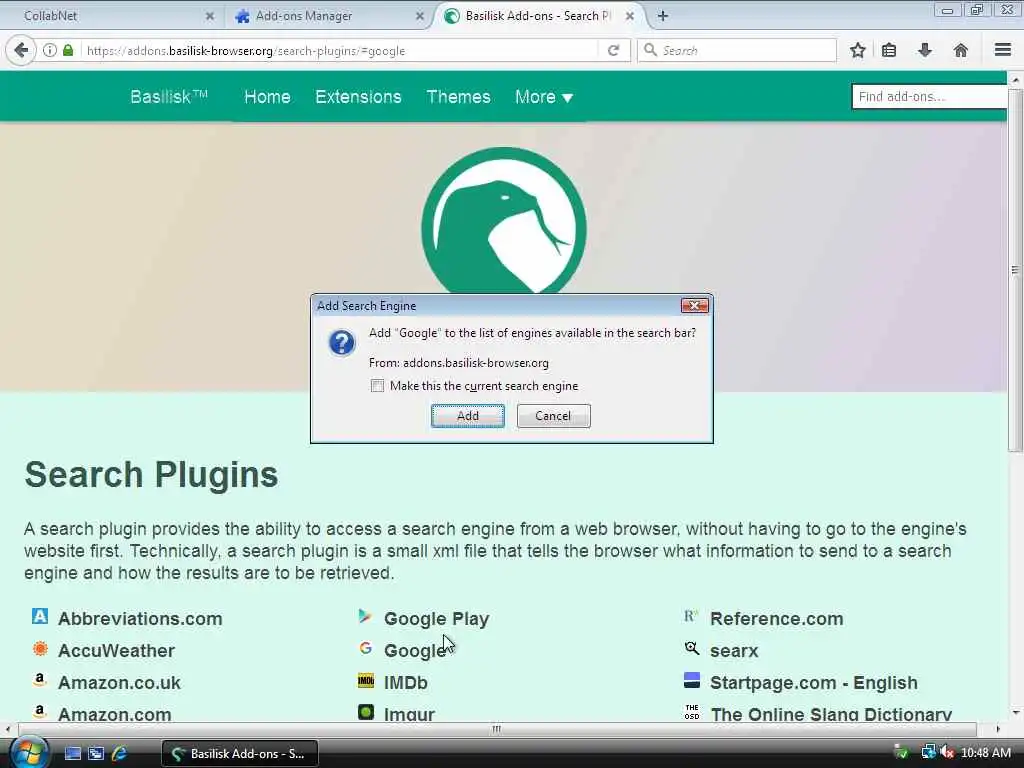The image size is (1024, 768).
Task: Open the IMDb plugin link
Action: coord(406,682)
